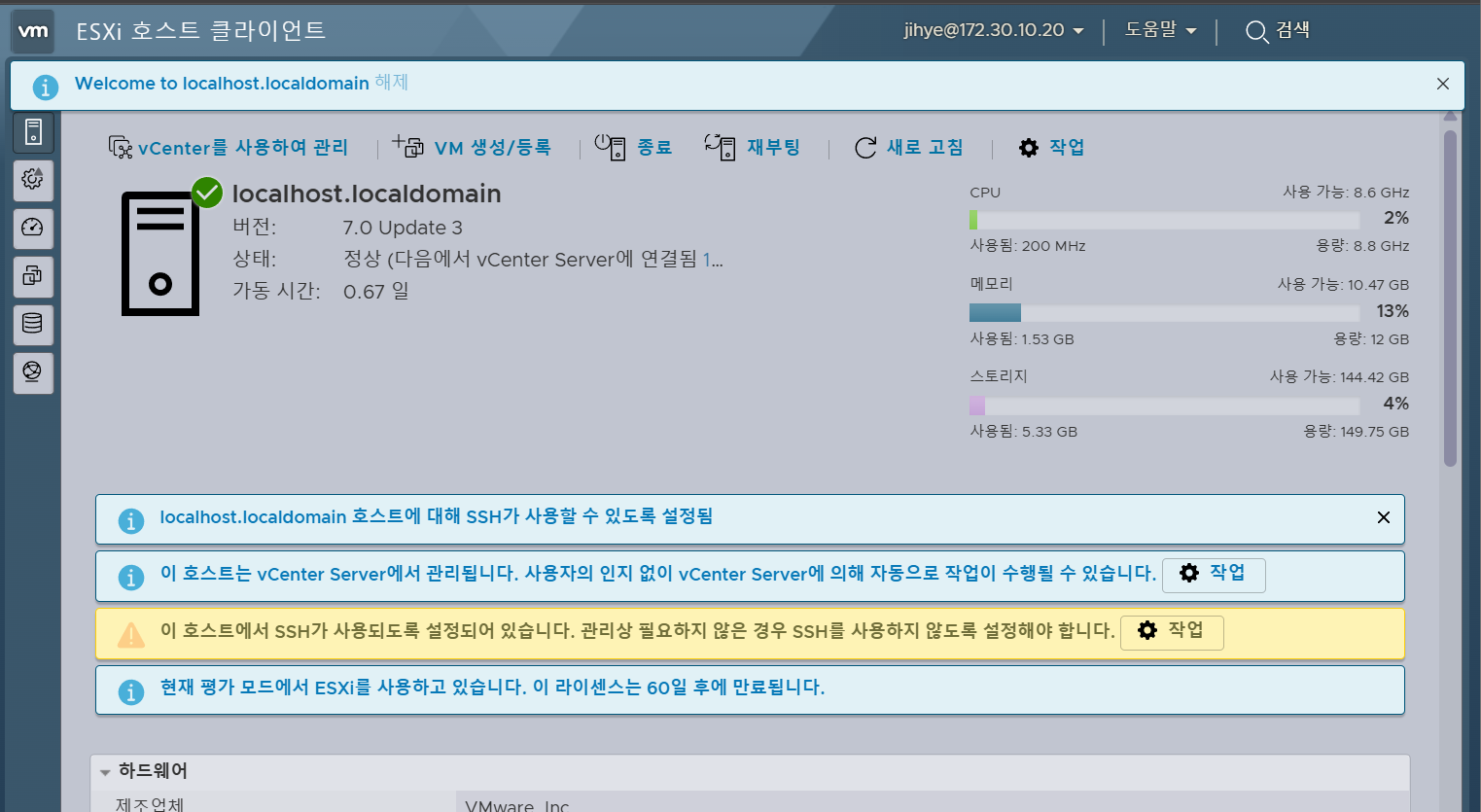Click the shutdown (종료) power icon

tap(610, 147)
